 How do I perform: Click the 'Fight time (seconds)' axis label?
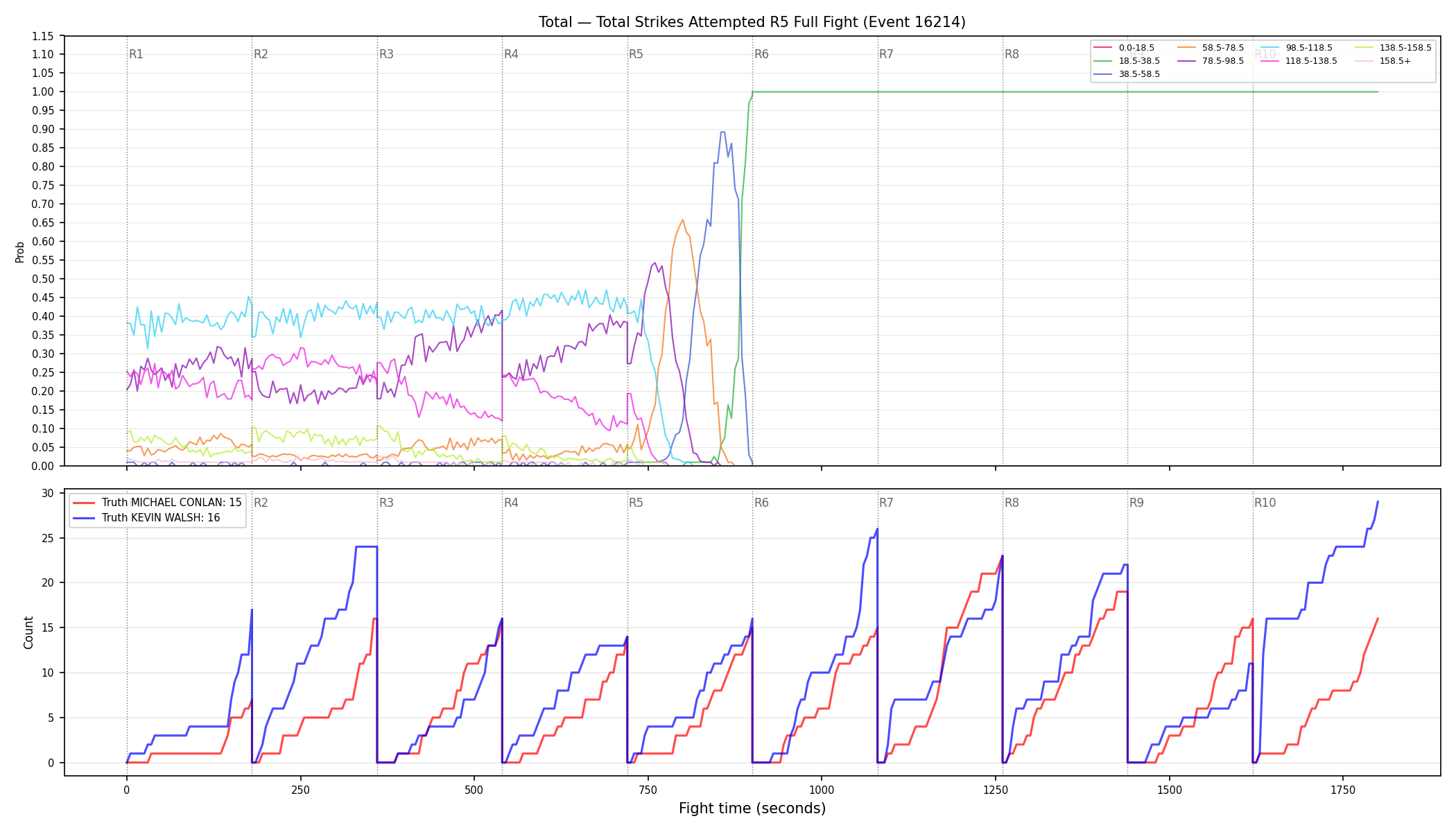pyautogui.click(x=752, y=808)
